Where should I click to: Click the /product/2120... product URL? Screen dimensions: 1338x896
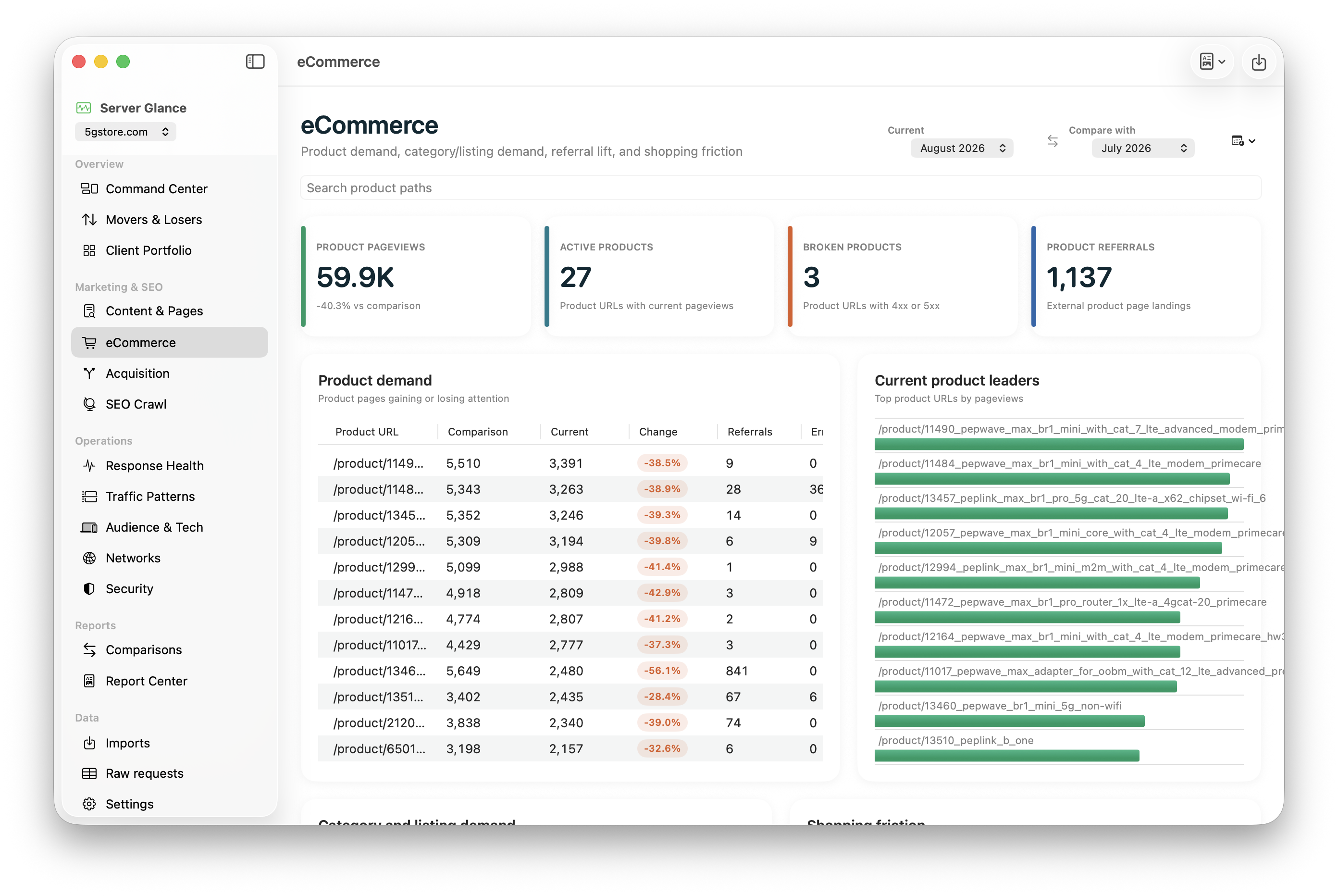(x=379, y=723)
